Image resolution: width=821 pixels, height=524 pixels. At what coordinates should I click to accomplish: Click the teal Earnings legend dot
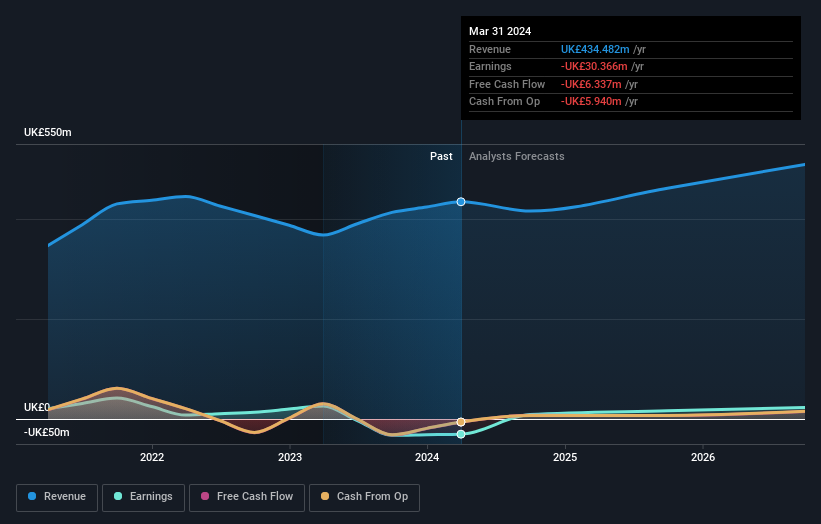[x=118, y=496]
